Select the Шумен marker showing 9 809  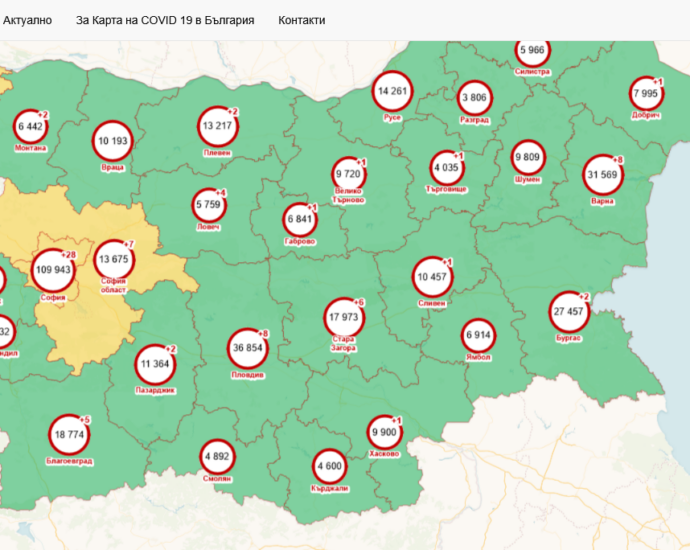[x=528, y=158]
